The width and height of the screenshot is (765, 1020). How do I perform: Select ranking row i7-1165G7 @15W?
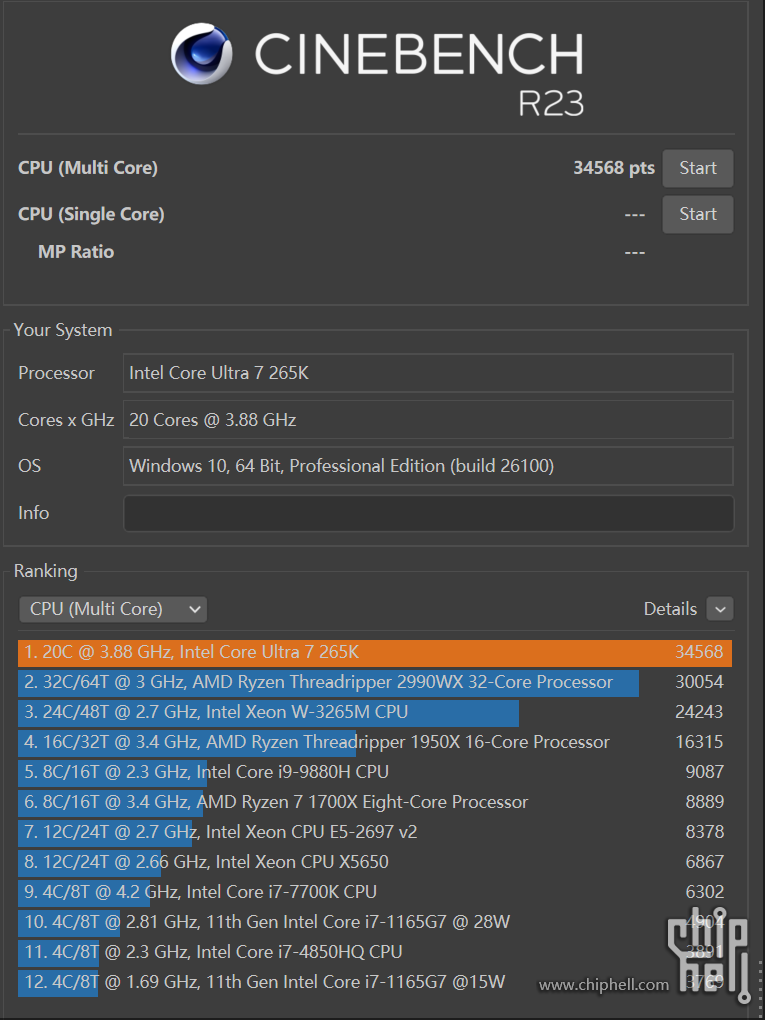(x=375, y=982)
